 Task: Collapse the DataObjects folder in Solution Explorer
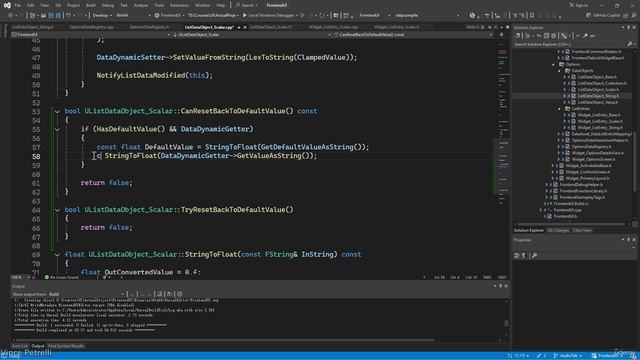coord(560,71)
